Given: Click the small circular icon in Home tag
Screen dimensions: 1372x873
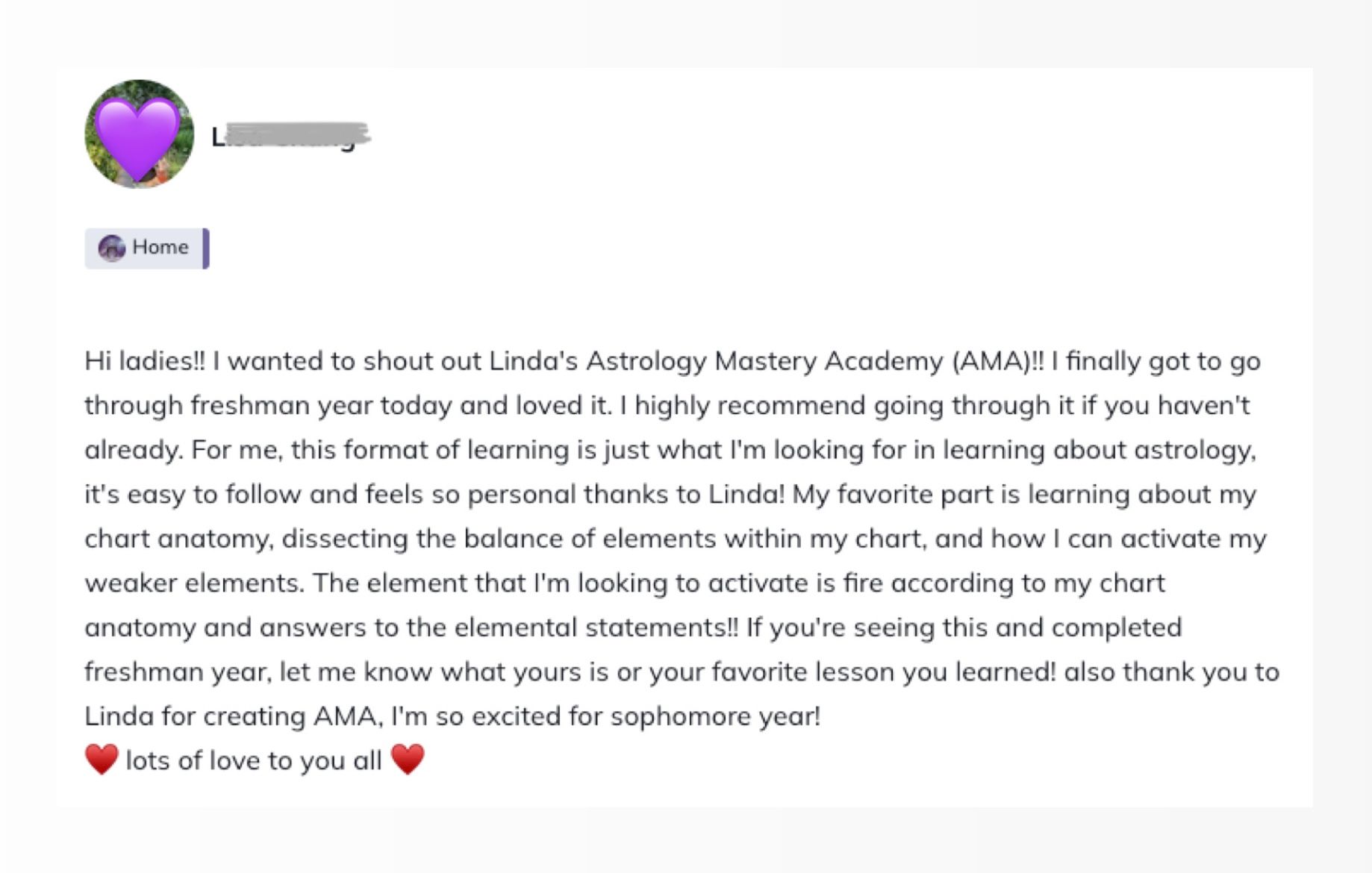Looking at the screenshot, I should click(x=112, y=248).
